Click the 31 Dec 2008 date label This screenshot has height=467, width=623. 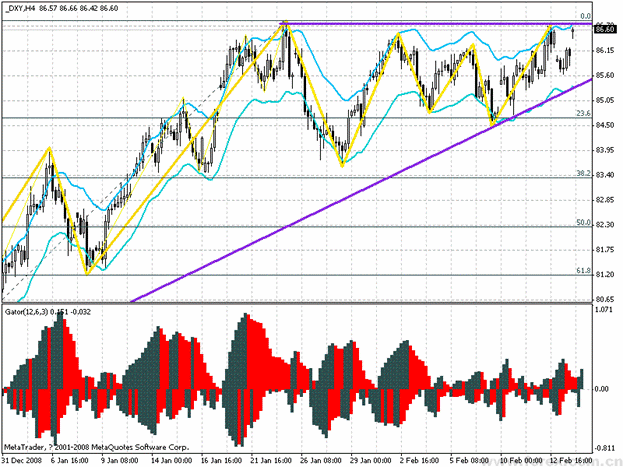22,460
